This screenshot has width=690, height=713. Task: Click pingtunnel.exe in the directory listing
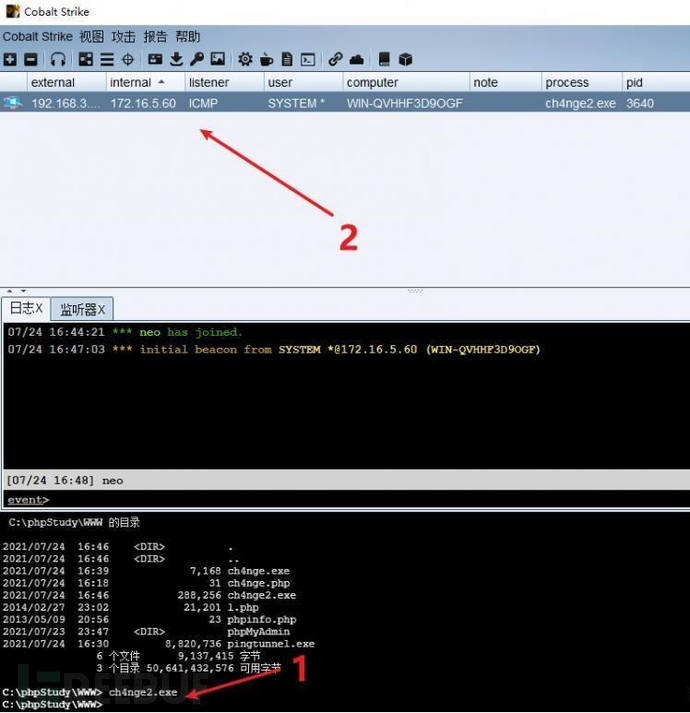[x=271, y=643]
